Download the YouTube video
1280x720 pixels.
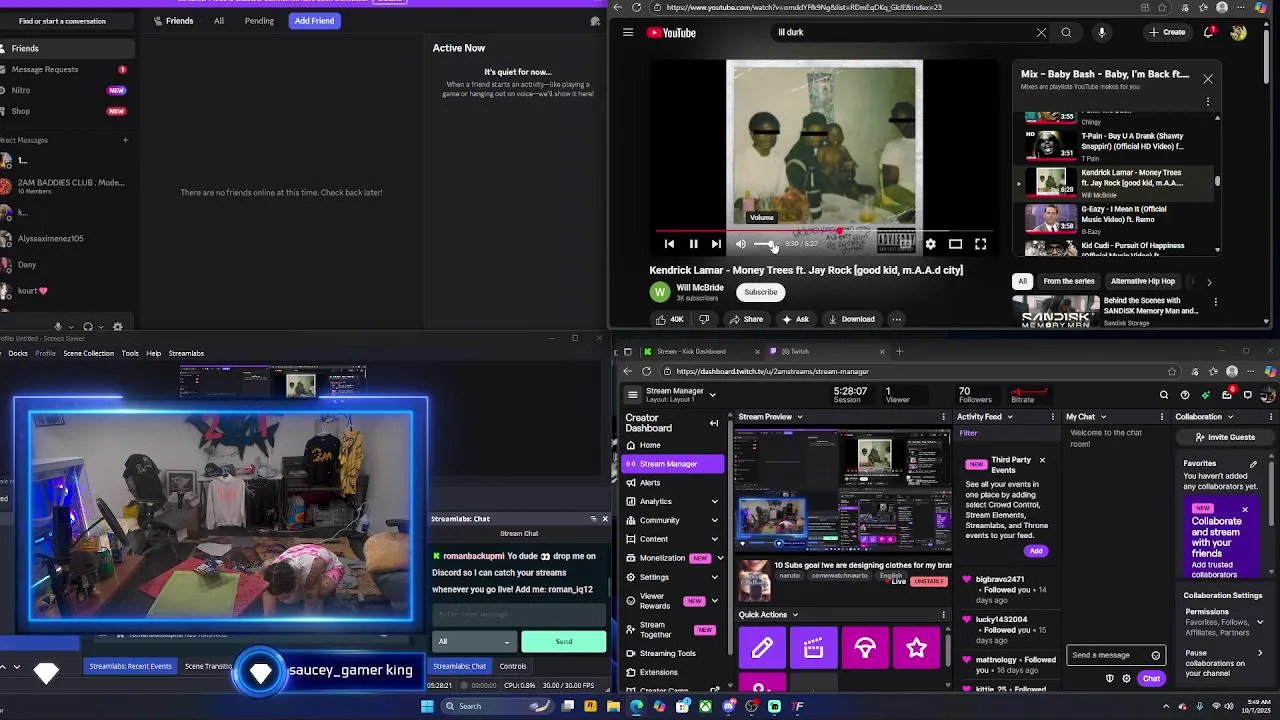851,319
